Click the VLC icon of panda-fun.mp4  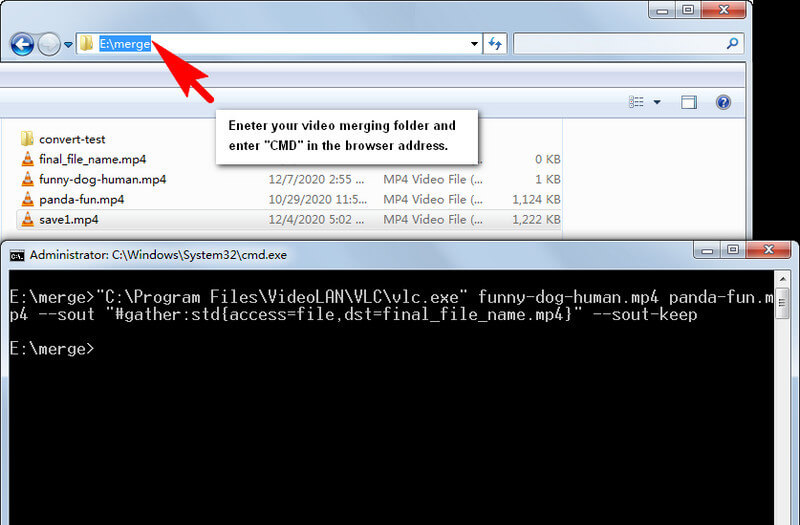[28, 199]
